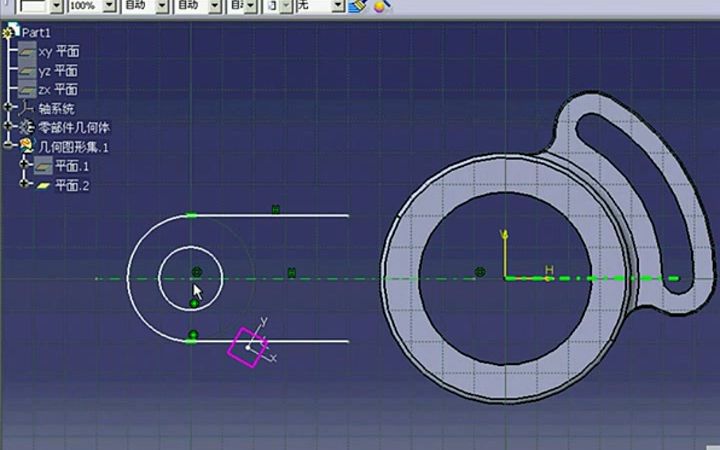
Task: Open the 100% opacity dropdown arrow
Action: (x=109, y=6)
